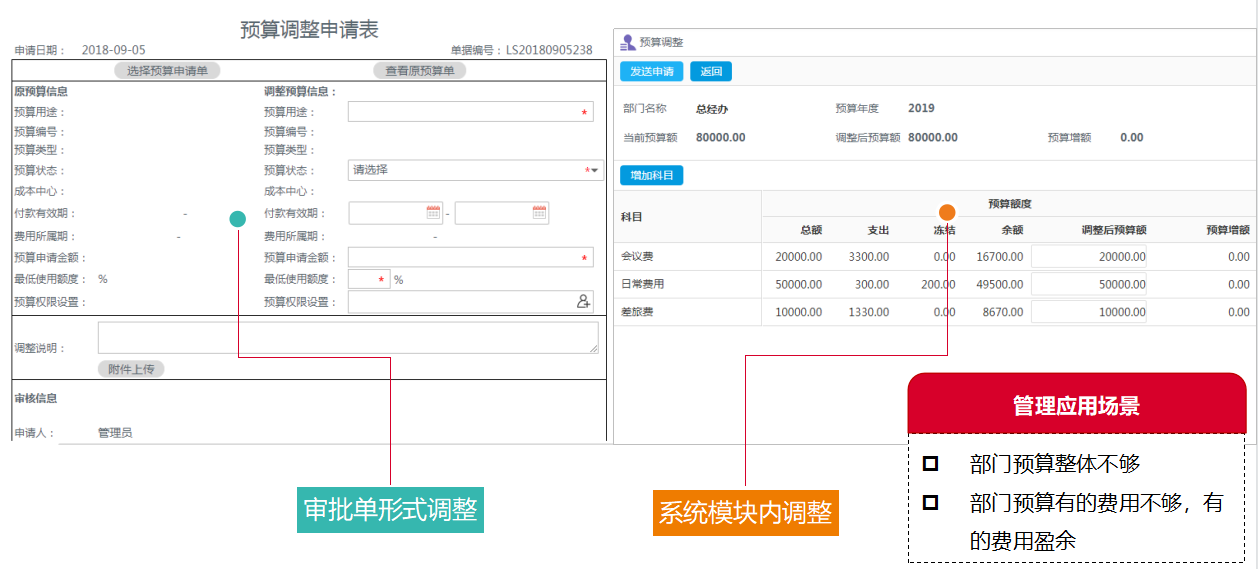Tick the 部门预算整体不够 square box
The image size is (1258, 569).
click(x=930, y=464)
